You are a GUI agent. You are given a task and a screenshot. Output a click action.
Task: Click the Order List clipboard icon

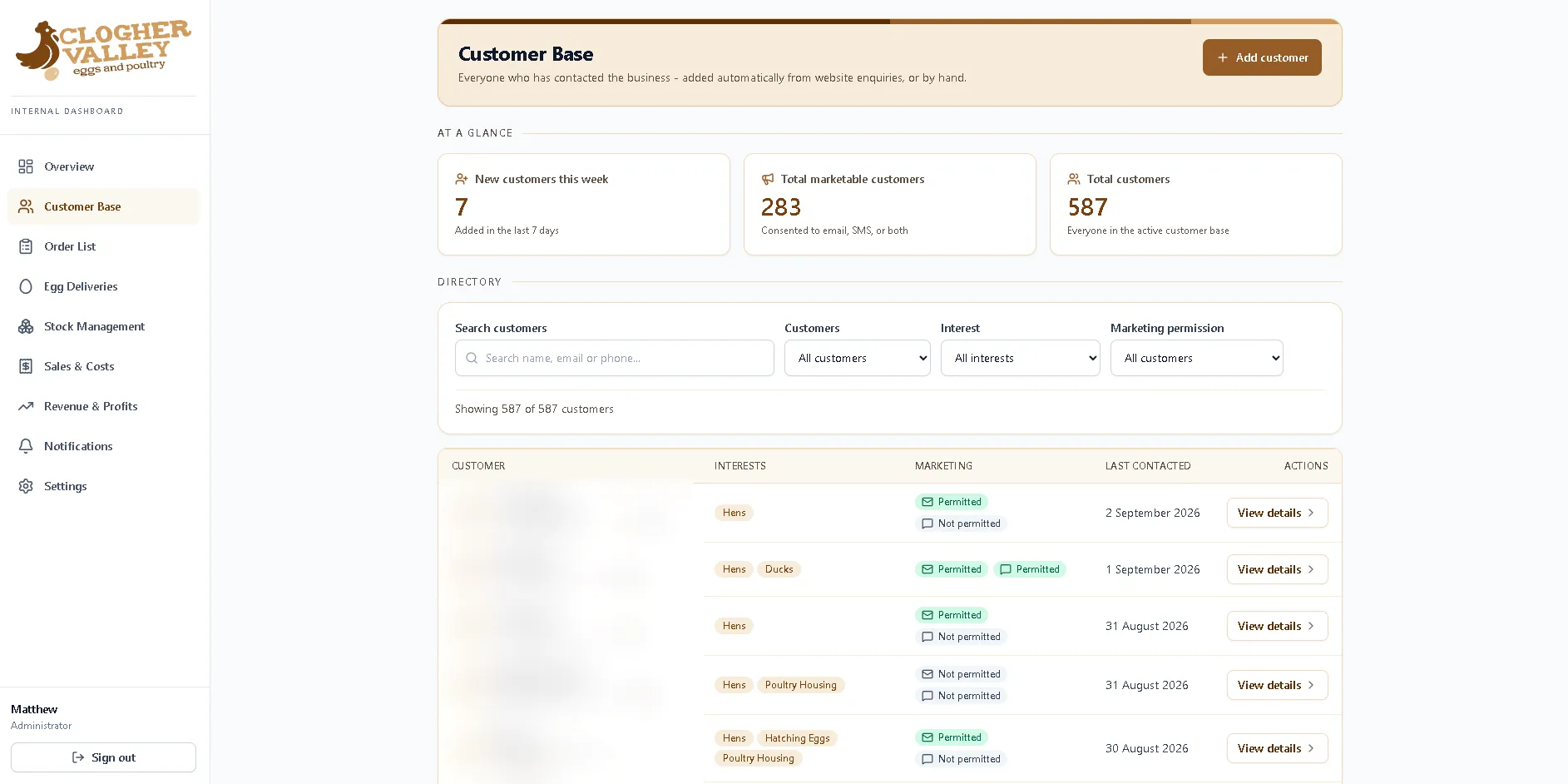pos(26,246)
